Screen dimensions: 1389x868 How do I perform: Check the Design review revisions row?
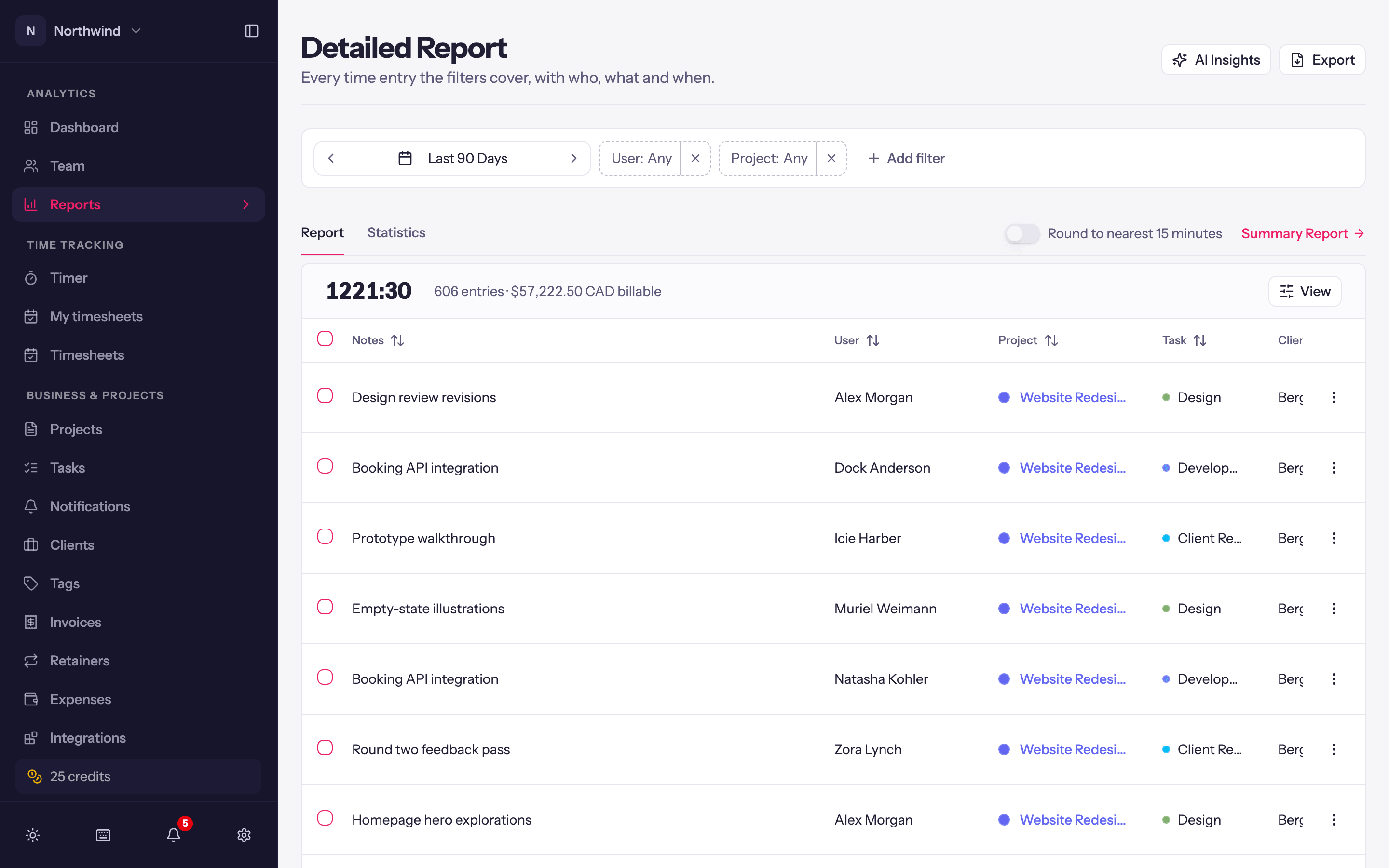(x=325, y=395)
